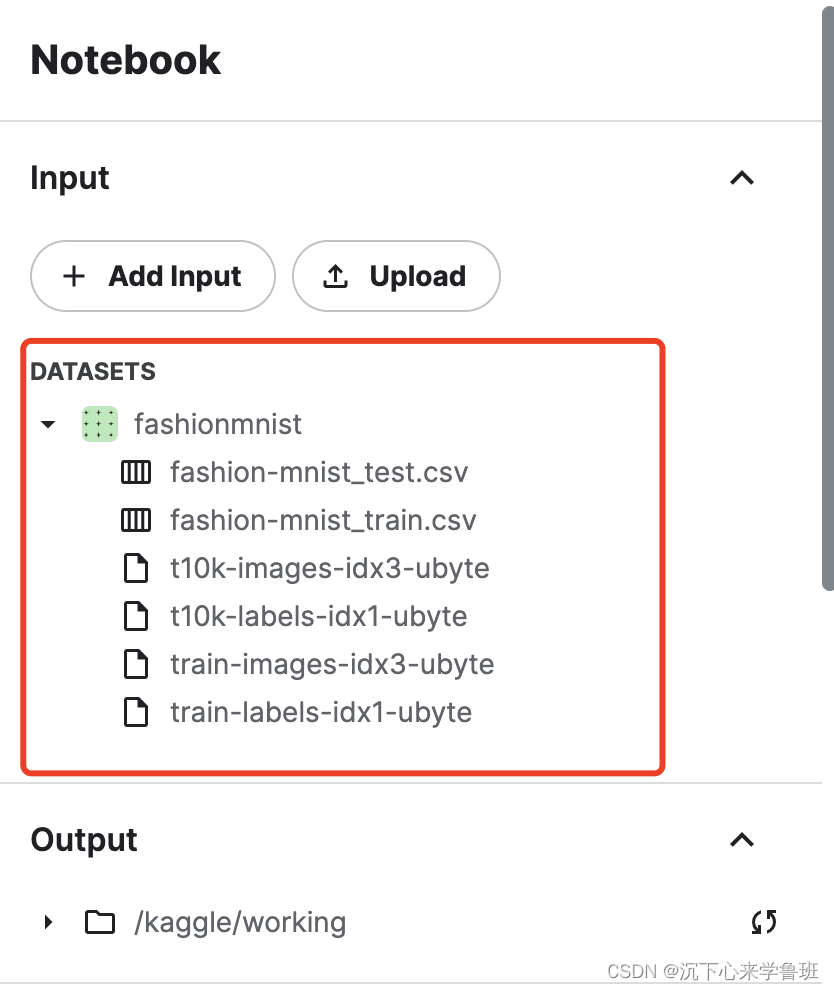
Task: Select the fashionmnist dataset name
Action: pyautogui.click(x=218, y=424)
